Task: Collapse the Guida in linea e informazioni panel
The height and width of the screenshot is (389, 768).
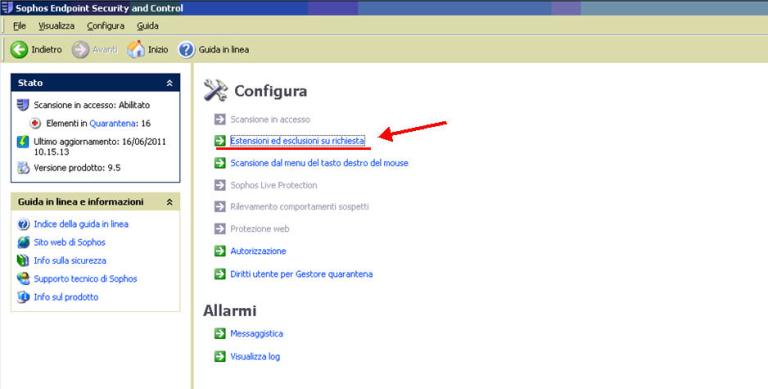Action: coord(169,202)
